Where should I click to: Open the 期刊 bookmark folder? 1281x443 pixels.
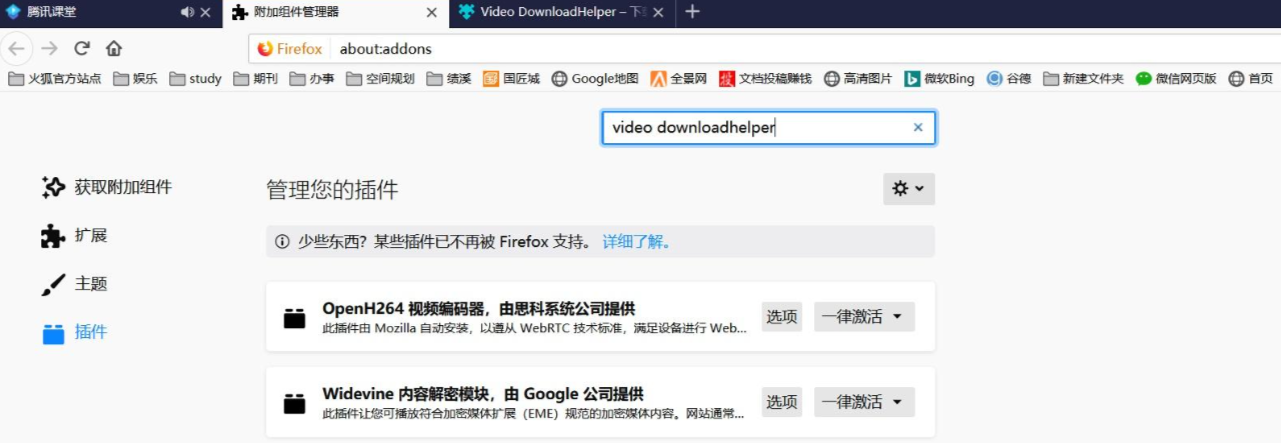tap(256, 79)
